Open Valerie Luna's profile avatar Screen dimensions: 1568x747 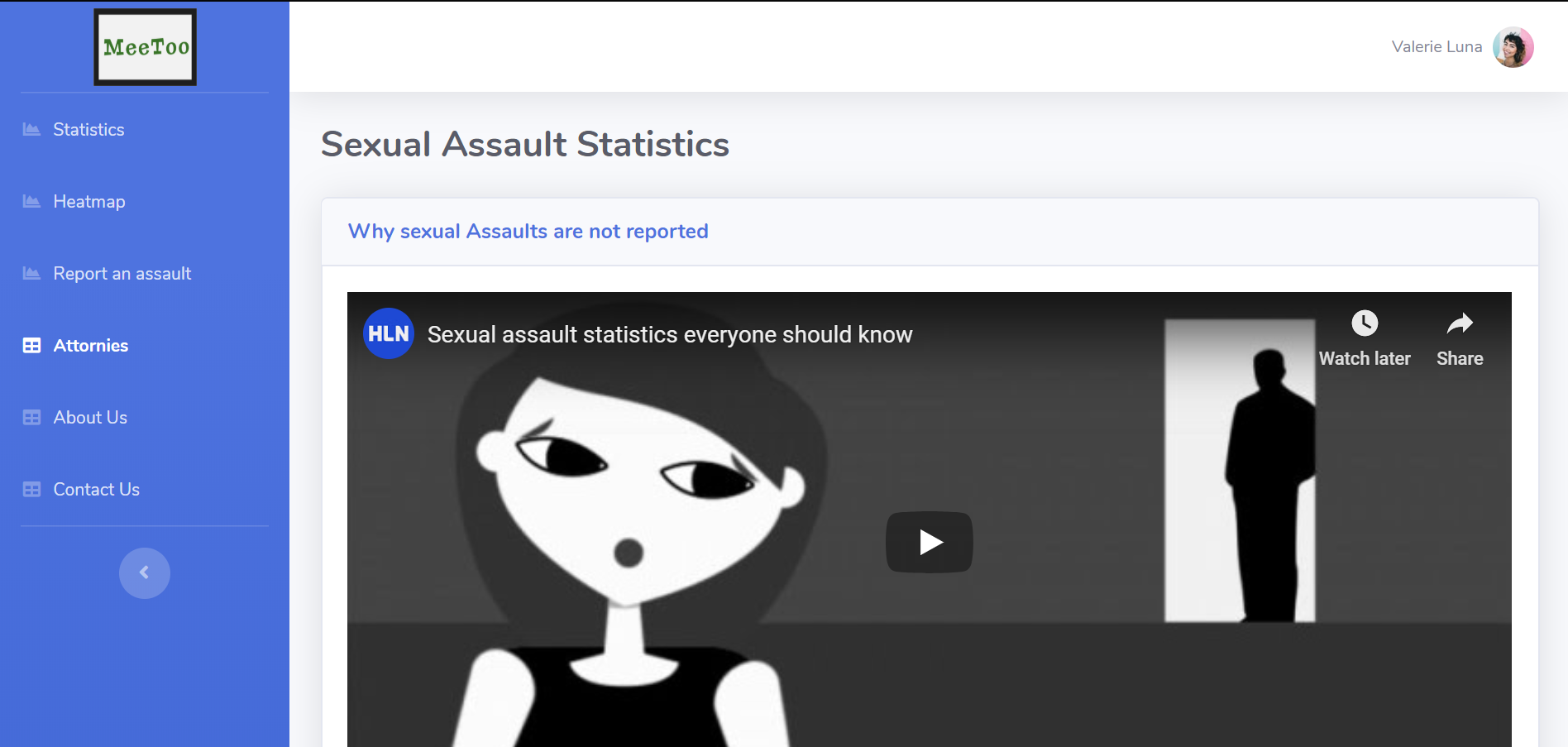click(1513, 47)
